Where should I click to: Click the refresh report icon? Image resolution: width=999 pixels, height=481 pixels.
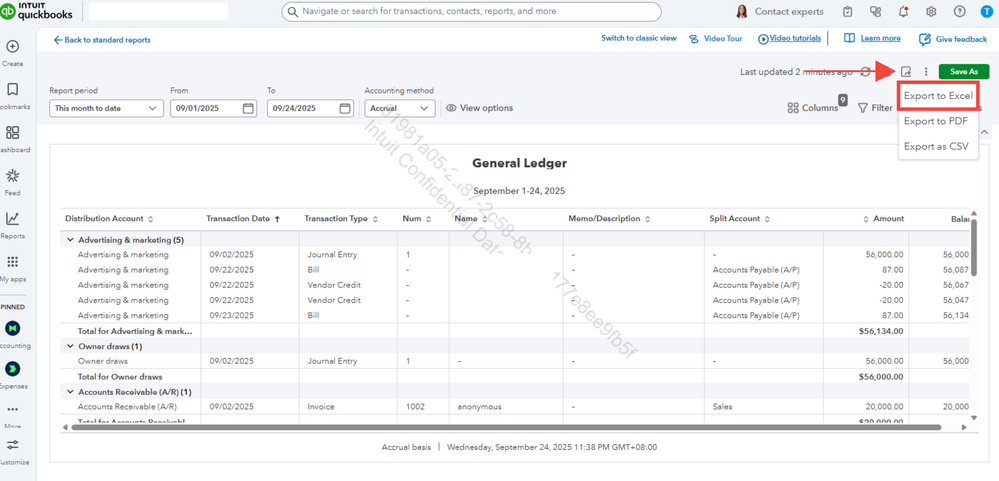[865, 72]
